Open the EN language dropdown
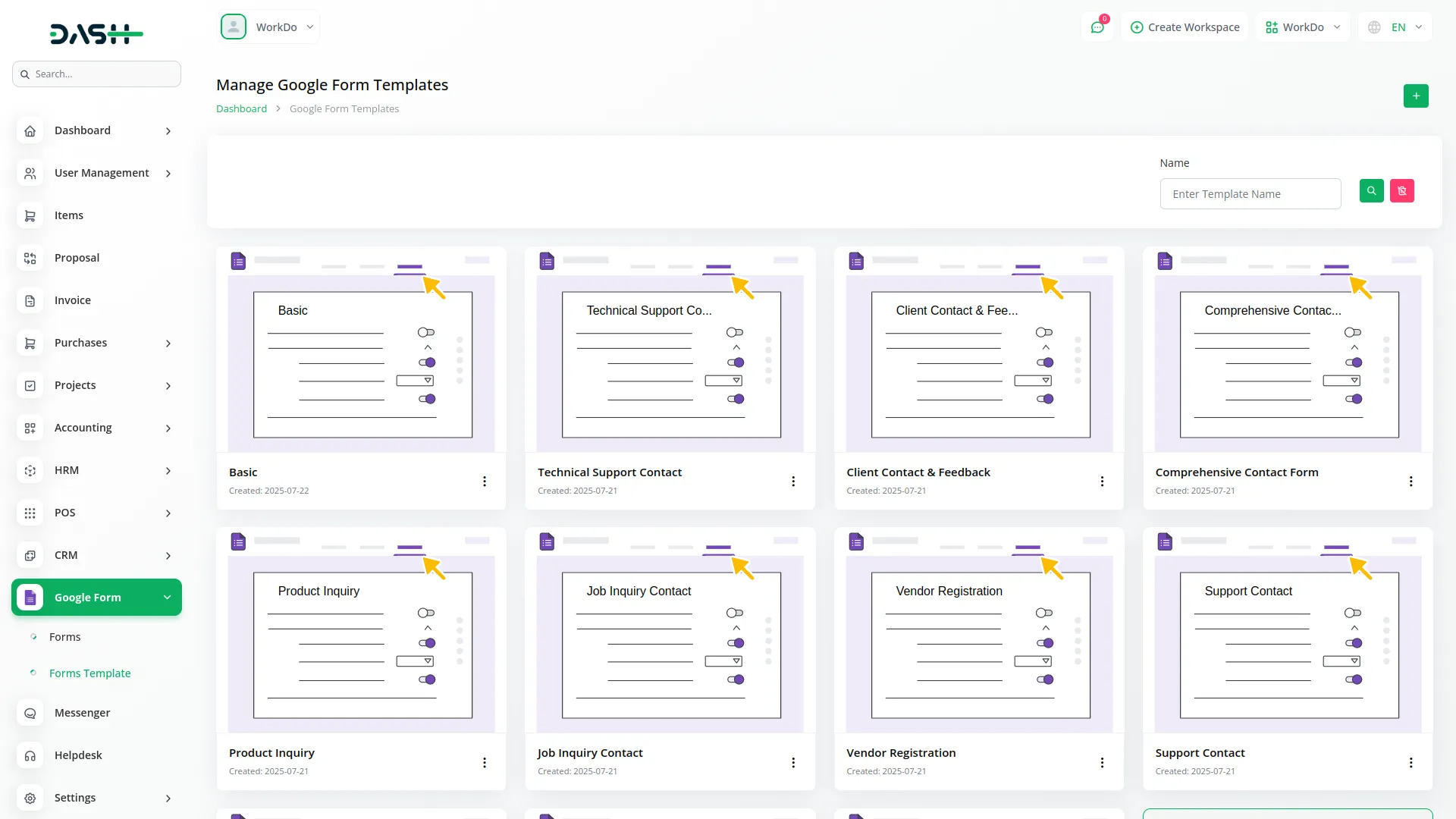The width and height of the screenshot is (1456, 819). coord(1395,27)
